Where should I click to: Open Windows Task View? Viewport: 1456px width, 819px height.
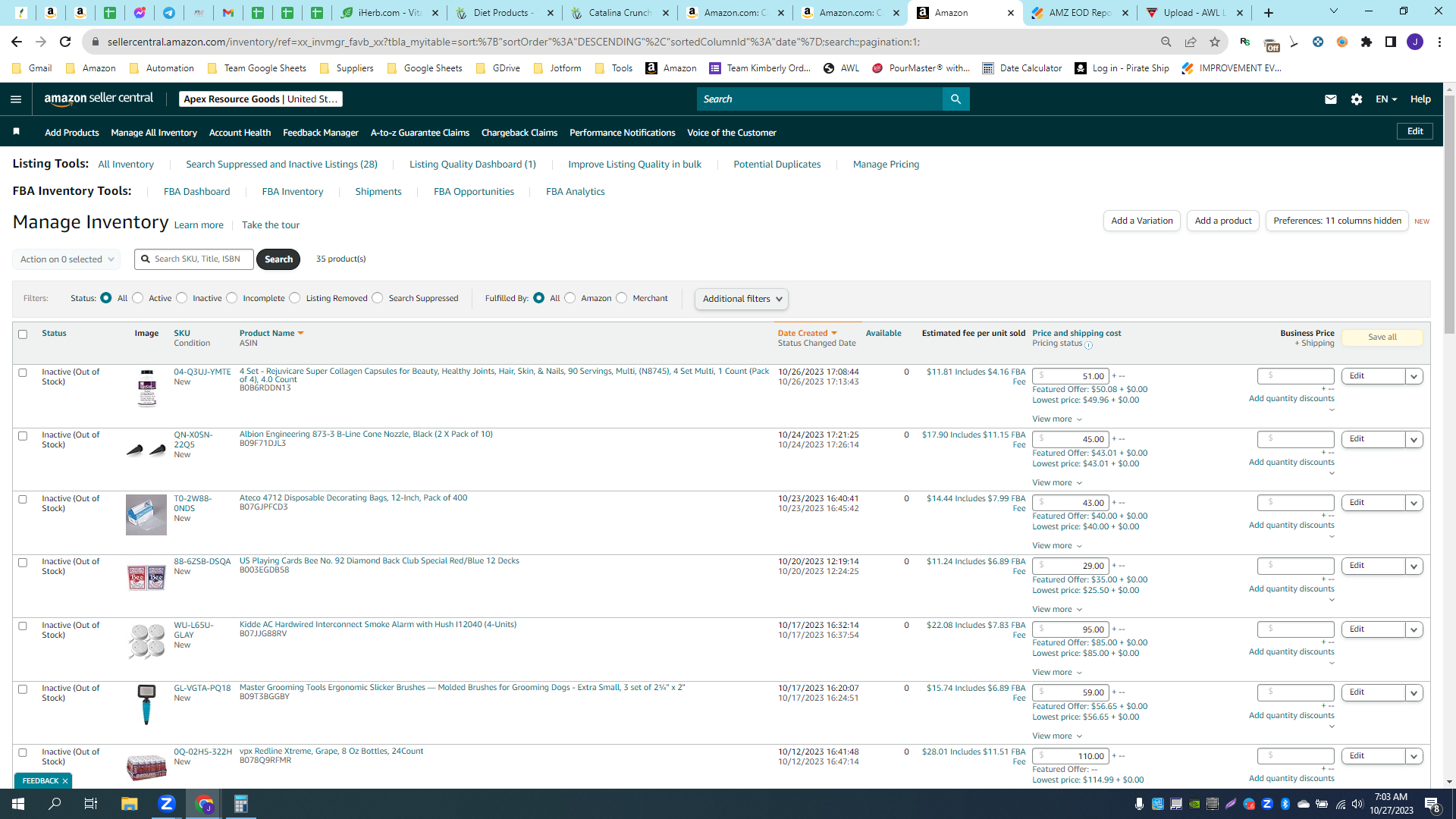[91, 804]
